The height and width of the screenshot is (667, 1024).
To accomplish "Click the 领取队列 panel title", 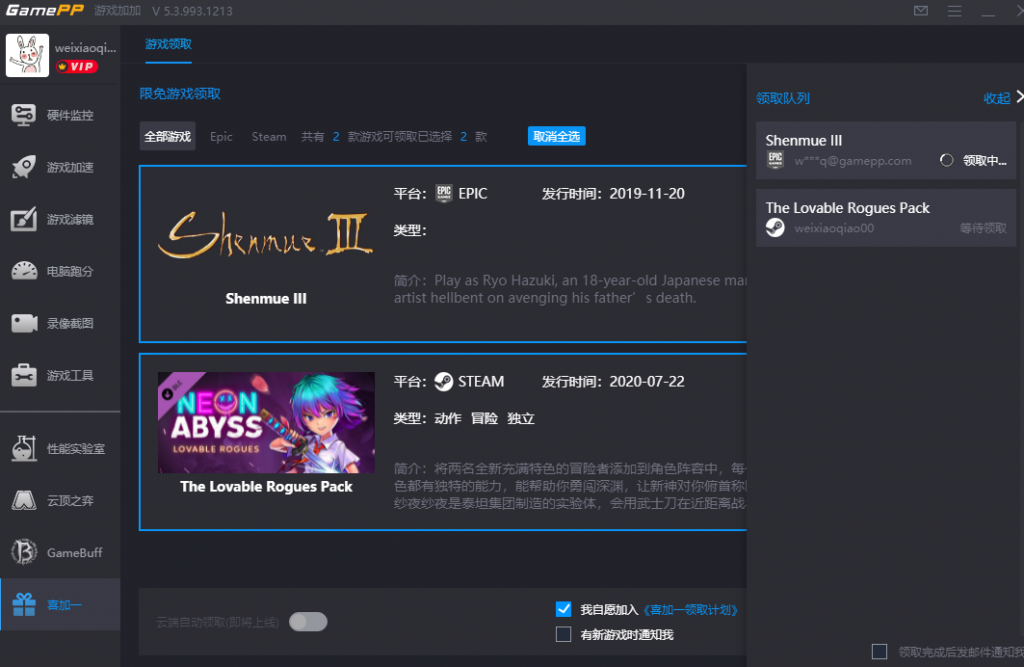I will [783, 98].
